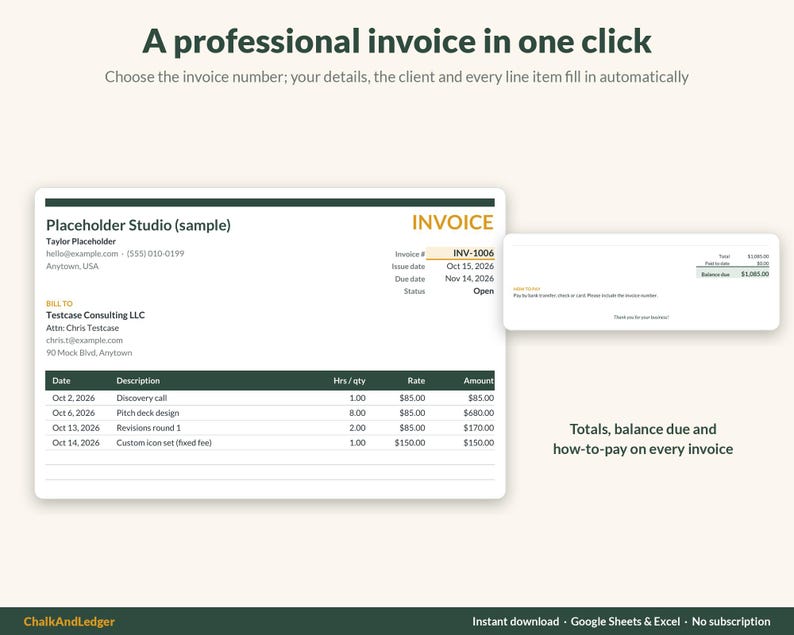The height and width of the screenshot is (635, 794).
Task: Click the Due date value "Nov 14, 2026"
Action: (469, 279)
